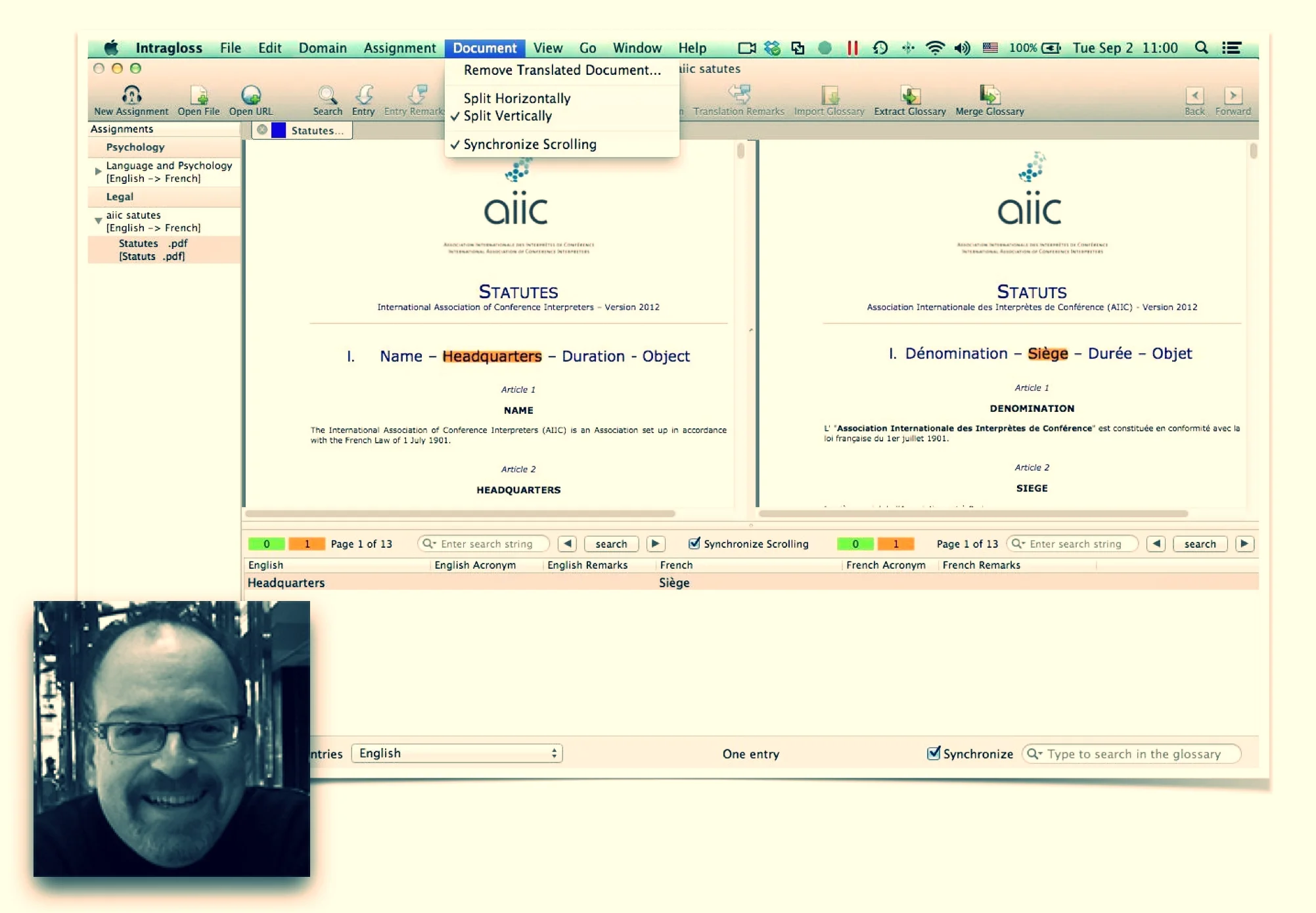The height and width of the screenshot is (913, 1316).
Task: Click the Search magnifier toolbar icon
Action: [327, 95]
